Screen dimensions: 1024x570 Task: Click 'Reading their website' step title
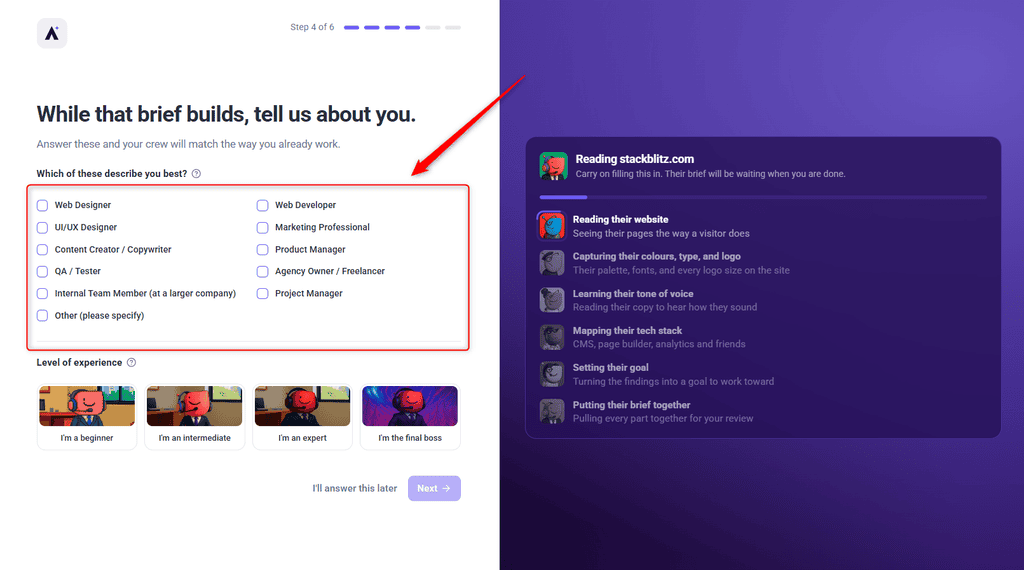pos(620,219)
